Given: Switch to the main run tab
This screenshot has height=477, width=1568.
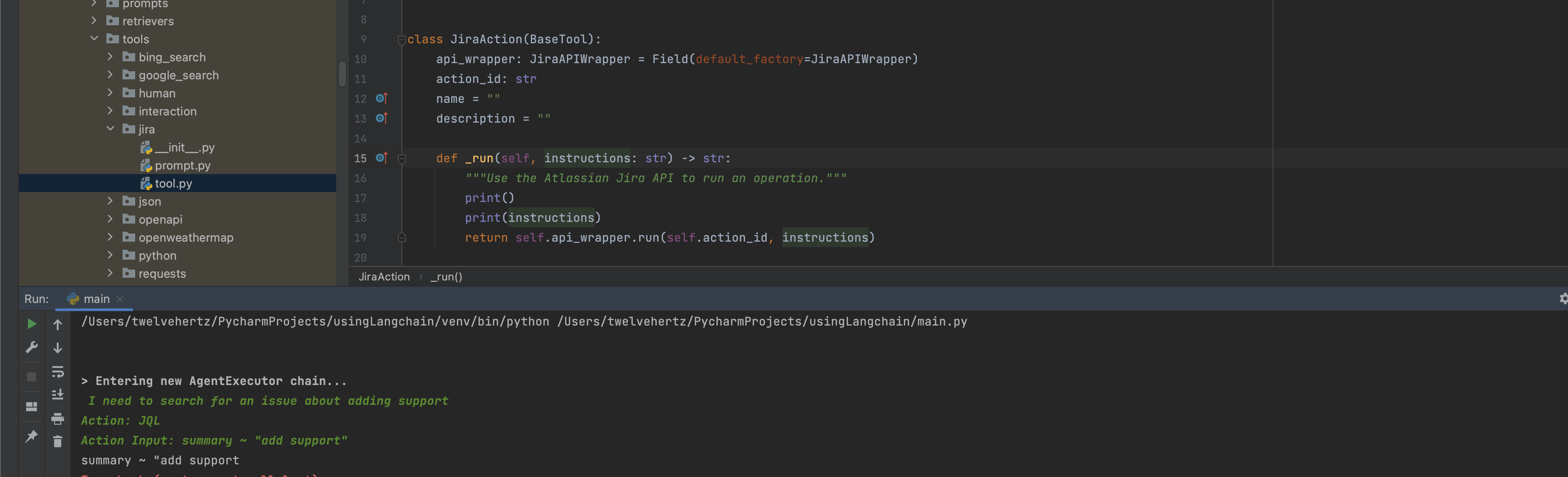Looking at the screenshot, I should tap(95, 299).
